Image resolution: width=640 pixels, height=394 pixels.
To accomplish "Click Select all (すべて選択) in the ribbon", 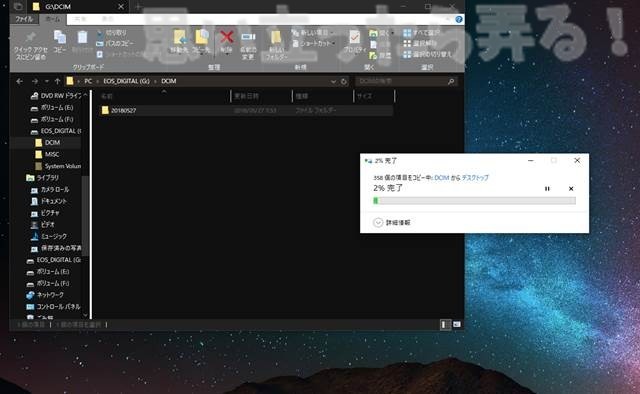I will coord(421,33).
